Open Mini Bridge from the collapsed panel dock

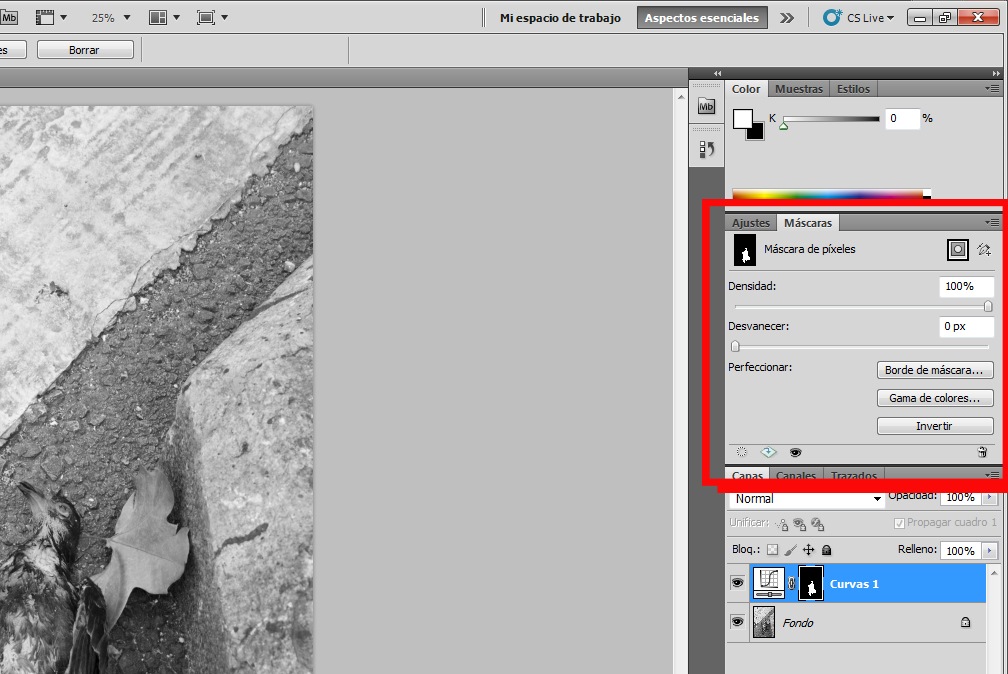pyautogui.click(x=706, y=106)
